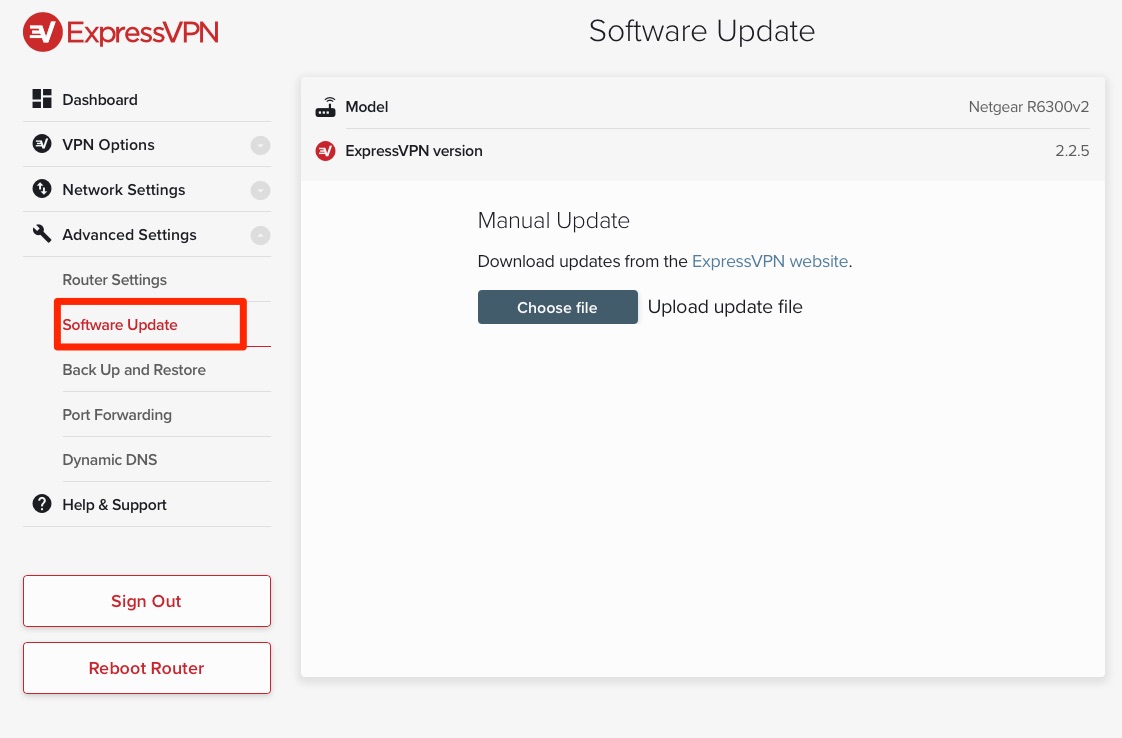Select Back Up and Restore
The height and width of the screenshot is (738, 1122).
[x=134, y=369]
